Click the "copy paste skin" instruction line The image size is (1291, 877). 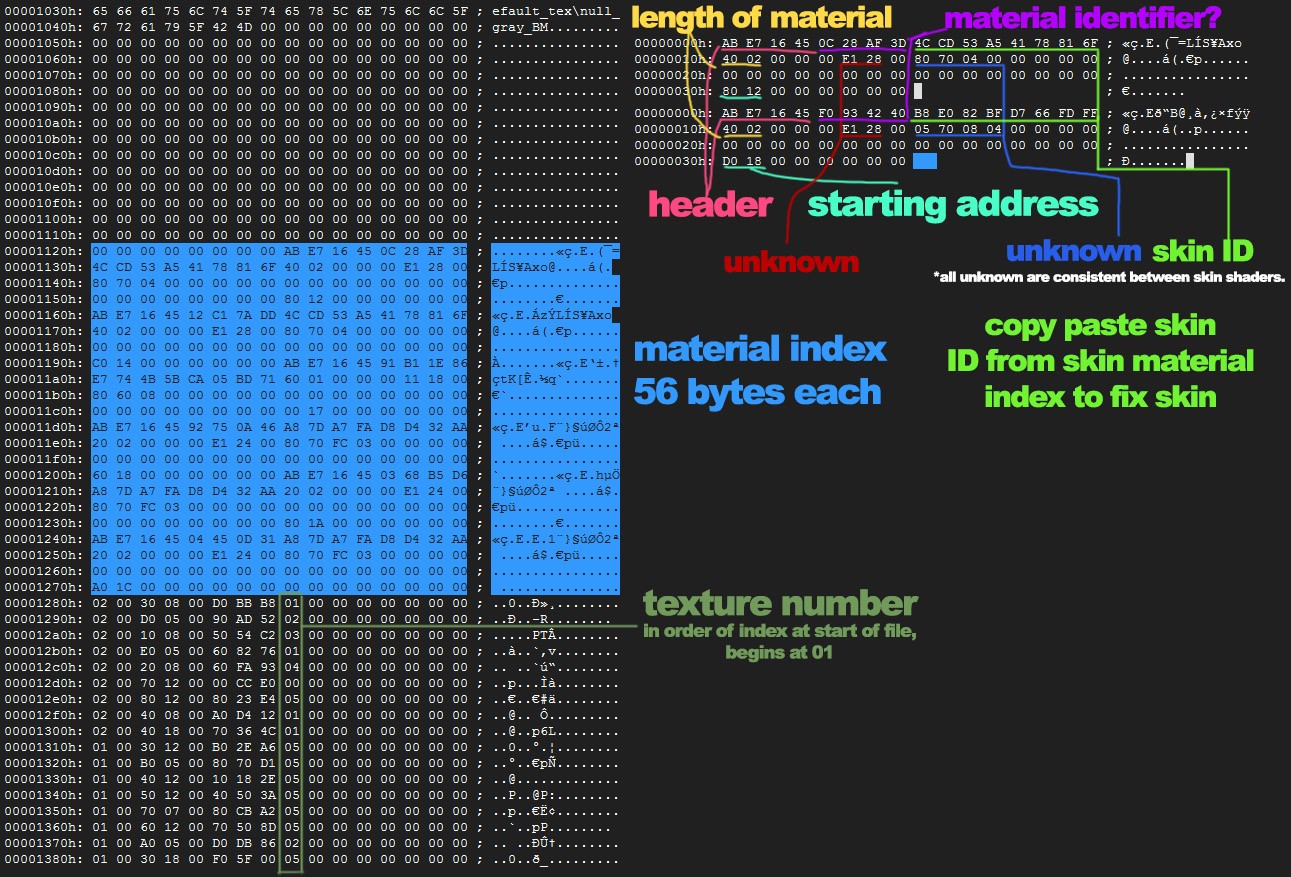click(1100, 325)
